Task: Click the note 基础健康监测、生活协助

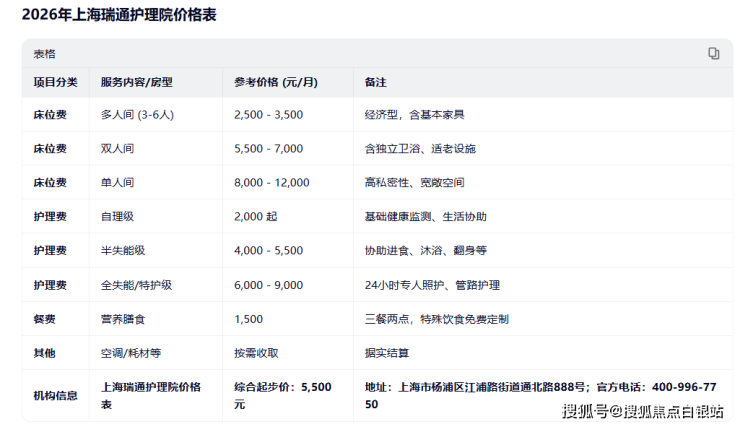Action: pos(425,217)
